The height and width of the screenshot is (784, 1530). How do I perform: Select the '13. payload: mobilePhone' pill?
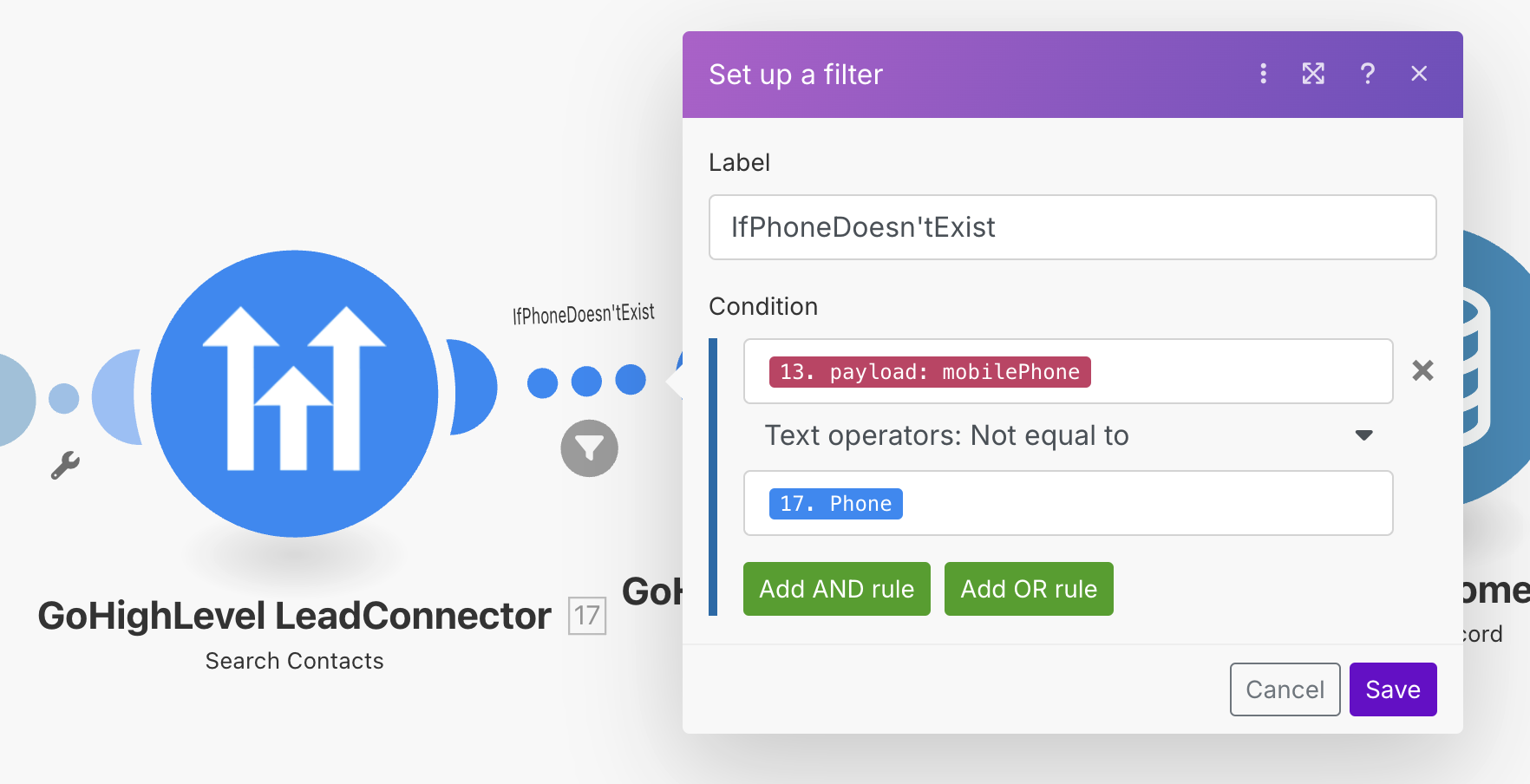[x=929, y=372]
